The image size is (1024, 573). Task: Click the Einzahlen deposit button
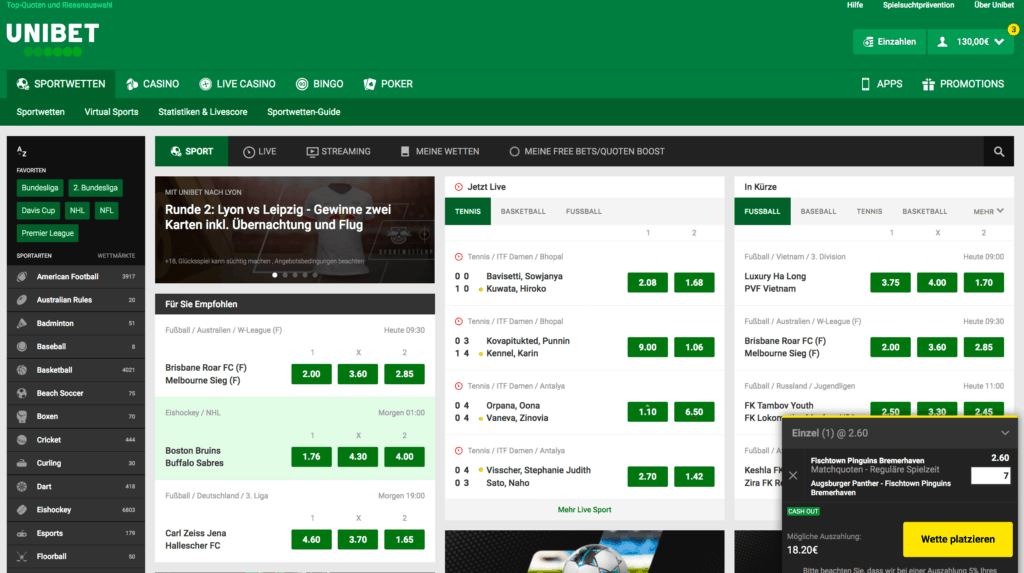click(889, 42)
